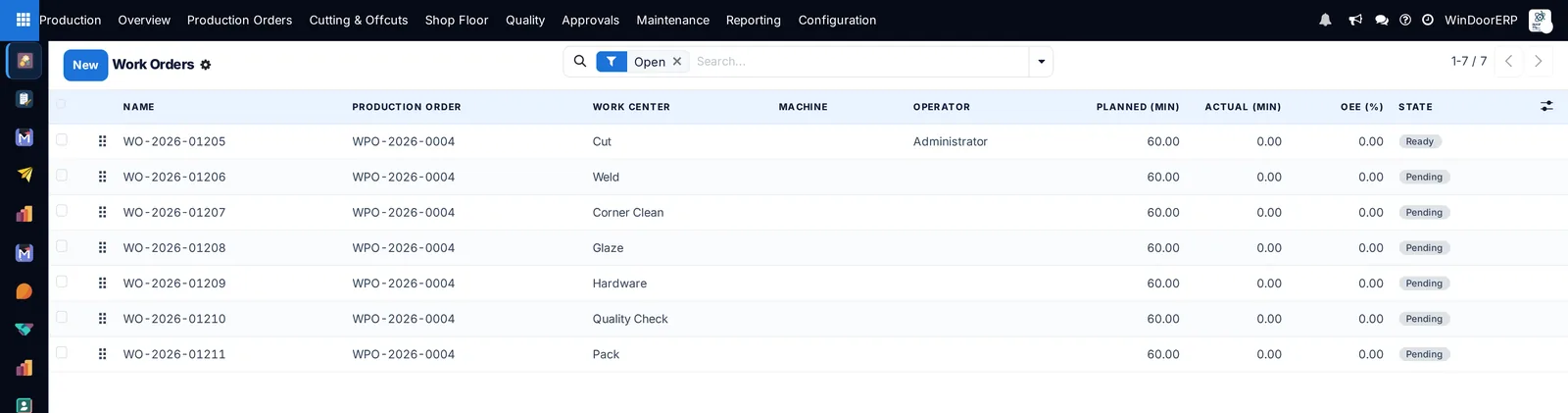Open the user avatar menu
Screen dimensions: 1568x413
click(x=1540, y=20)
